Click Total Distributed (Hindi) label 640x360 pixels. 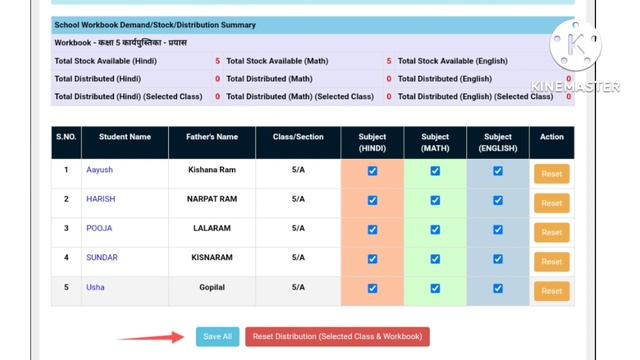point(98,79)
